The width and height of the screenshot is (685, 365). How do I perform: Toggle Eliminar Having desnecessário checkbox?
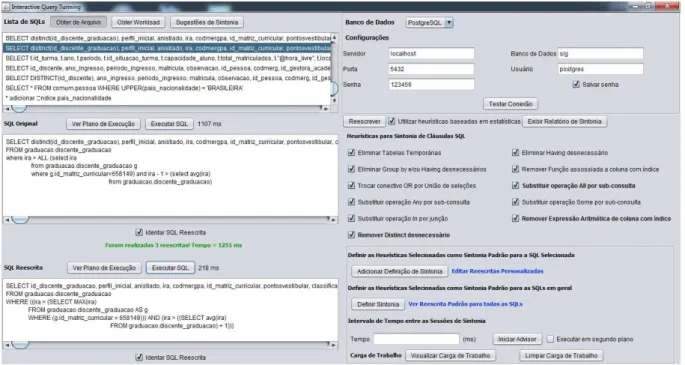click(515, 153)
